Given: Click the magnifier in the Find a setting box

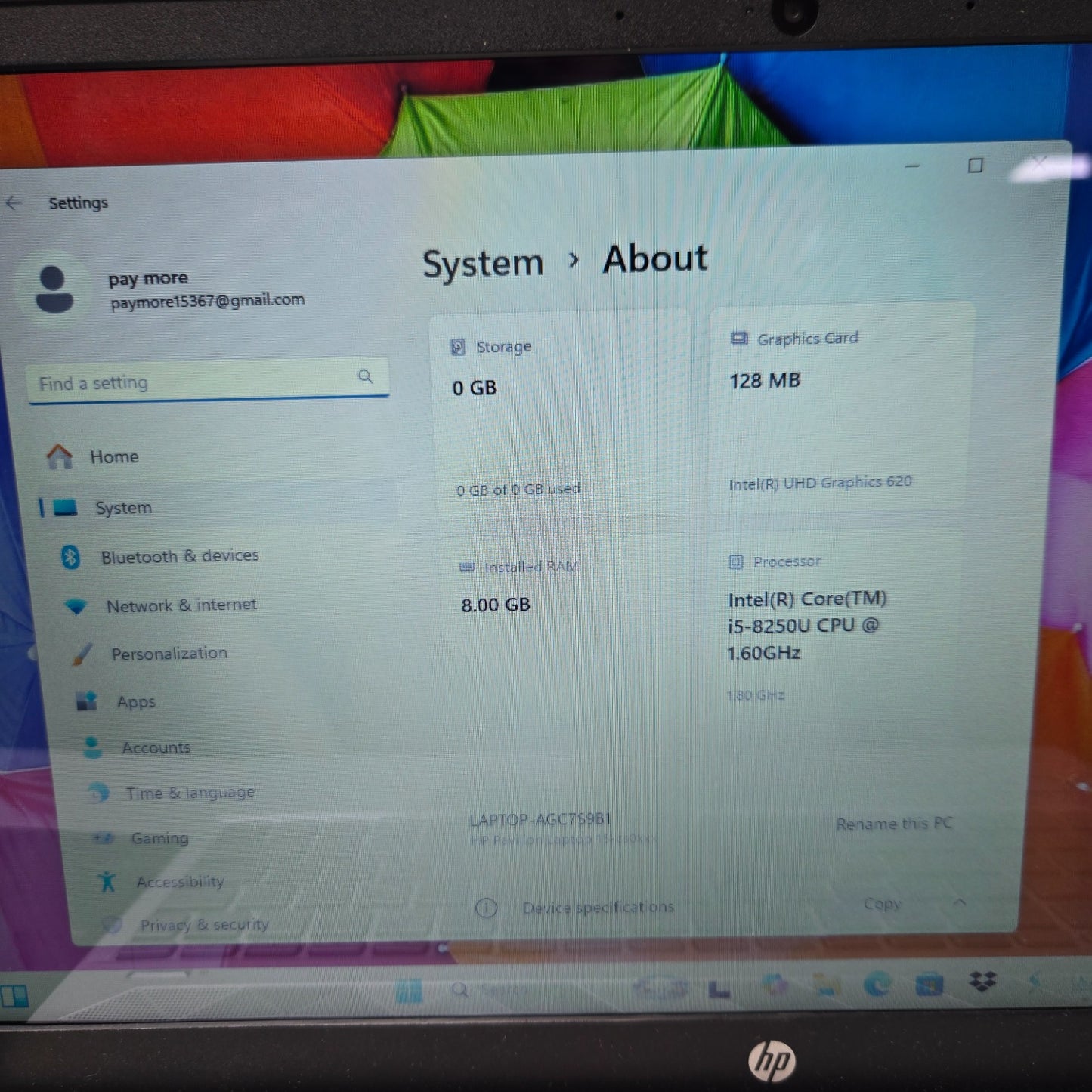Looking at the screenshot, I should pyautogui.click(x=366, y=376).
